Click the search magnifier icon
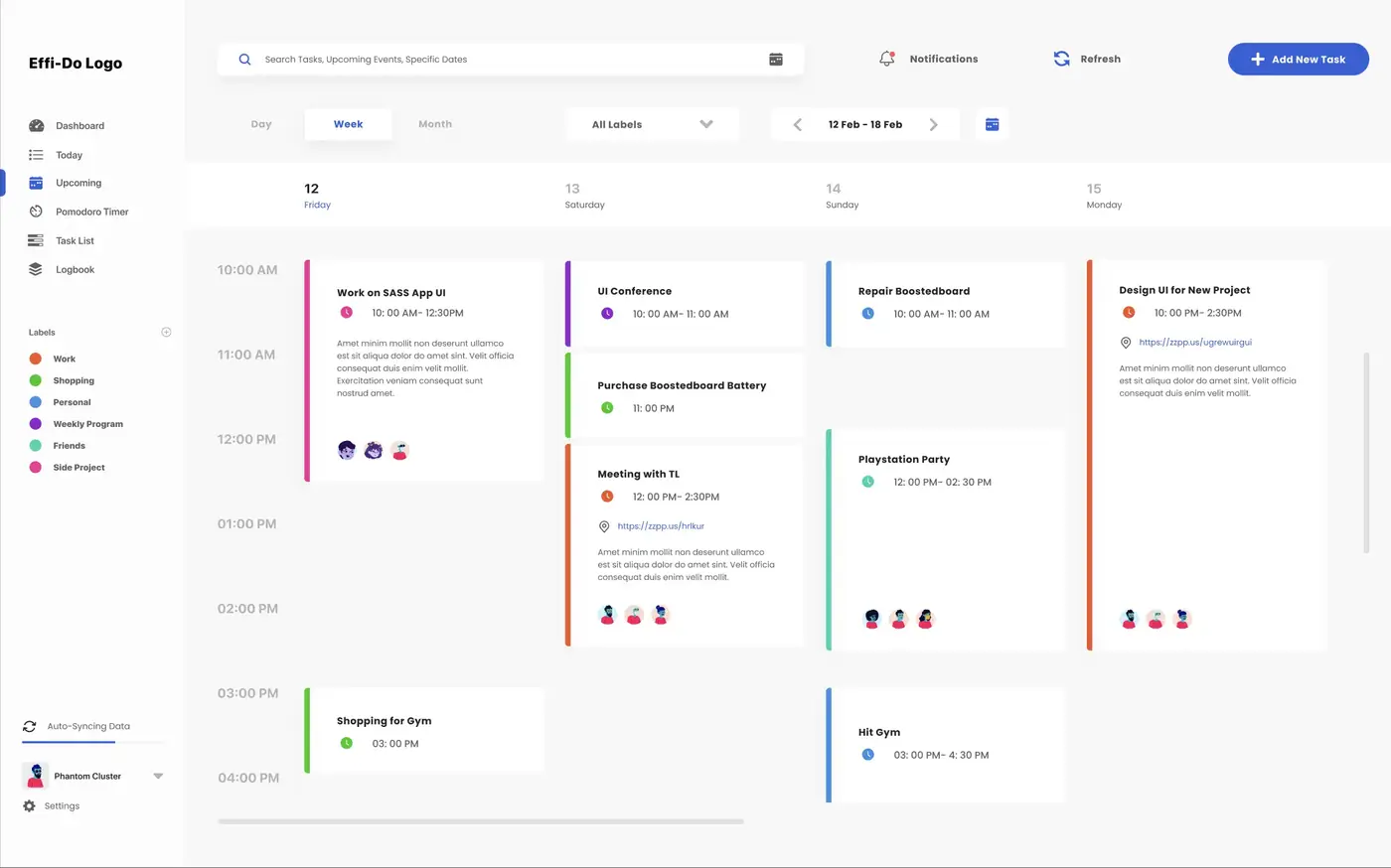Screen dimensions: 1391x868 click(244, 60)
